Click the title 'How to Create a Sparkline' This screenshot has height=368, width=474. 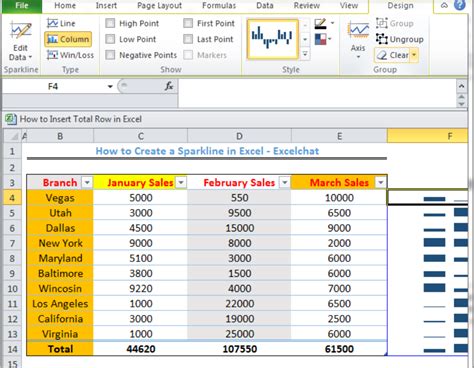207,151
